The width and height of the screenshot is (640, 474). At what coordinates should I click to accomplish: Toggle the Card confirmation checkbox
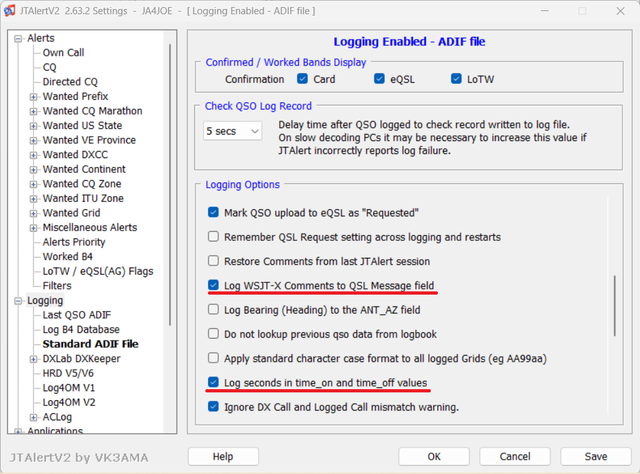pyautogui.click(x=302, y=78)
